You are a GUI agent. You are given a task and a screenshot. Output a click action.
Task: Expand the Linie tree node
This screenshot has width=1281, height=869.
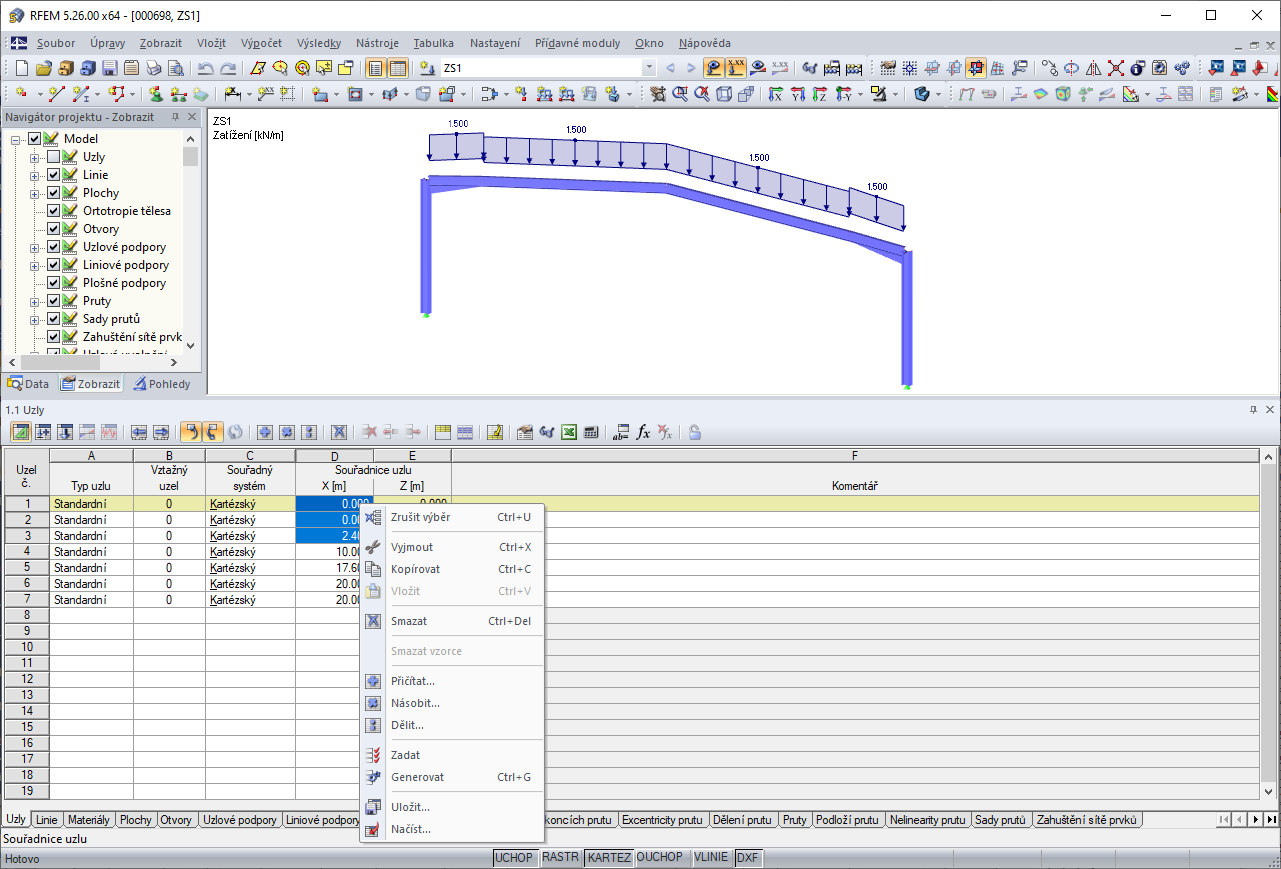pos(35,175)
